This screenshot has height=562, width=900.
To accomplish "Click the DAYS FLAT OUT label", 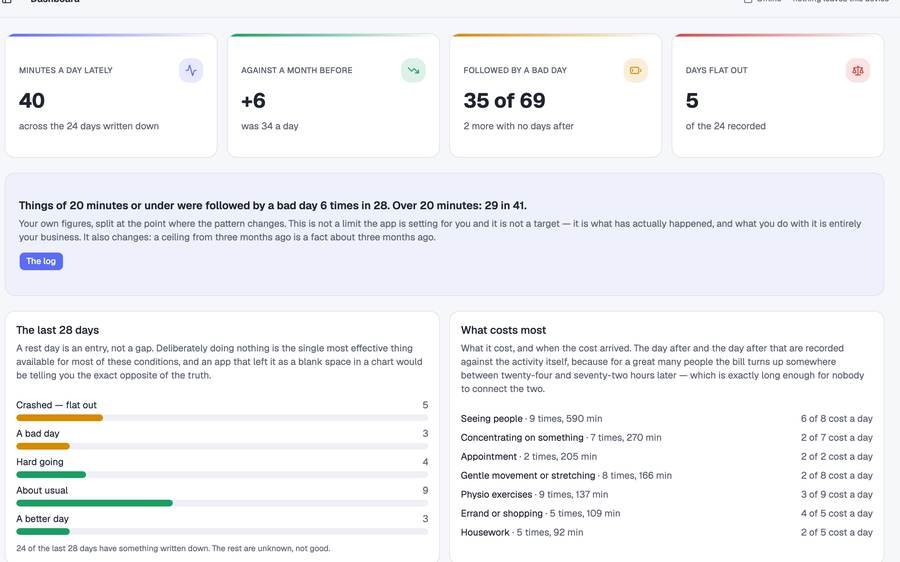I will (x=716, y=70).
